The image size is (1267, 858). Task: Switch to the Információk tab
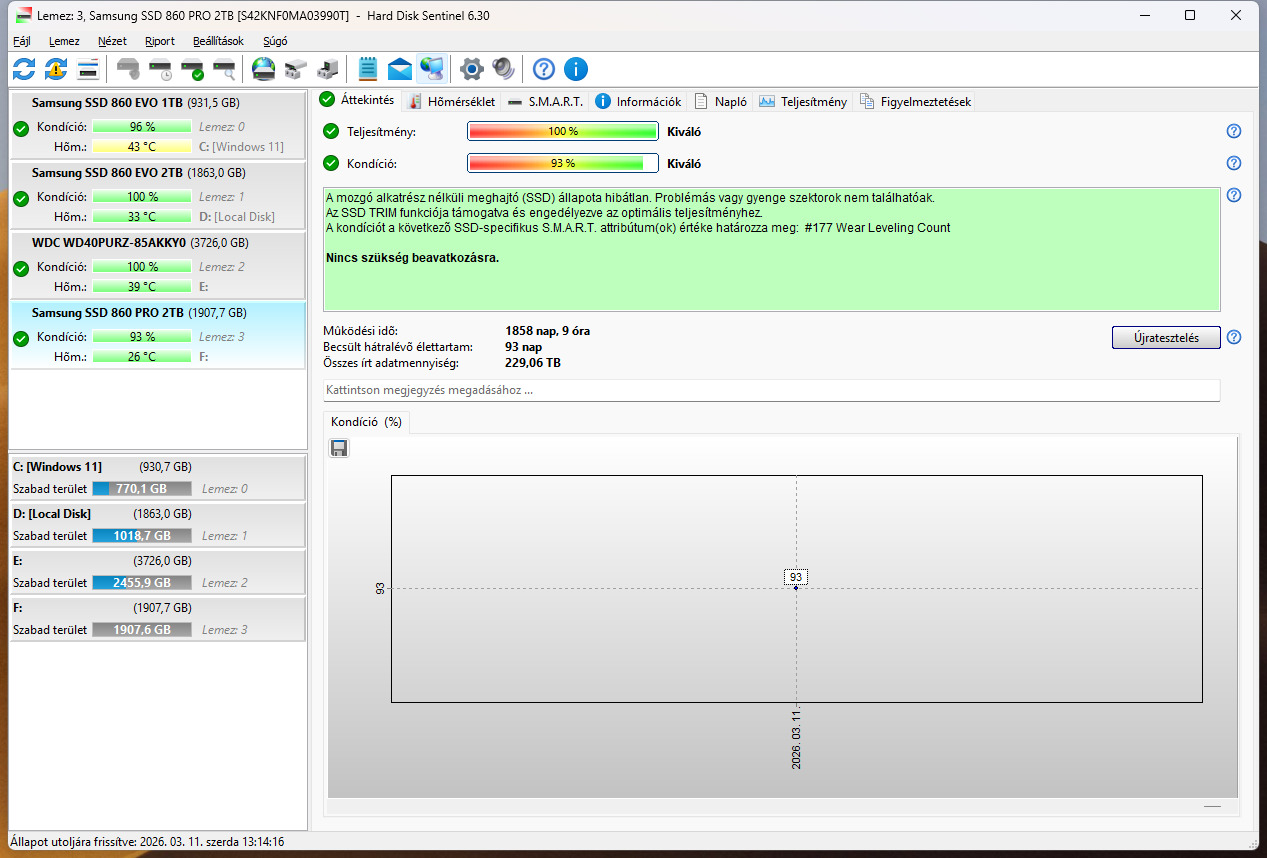[639, 101]
